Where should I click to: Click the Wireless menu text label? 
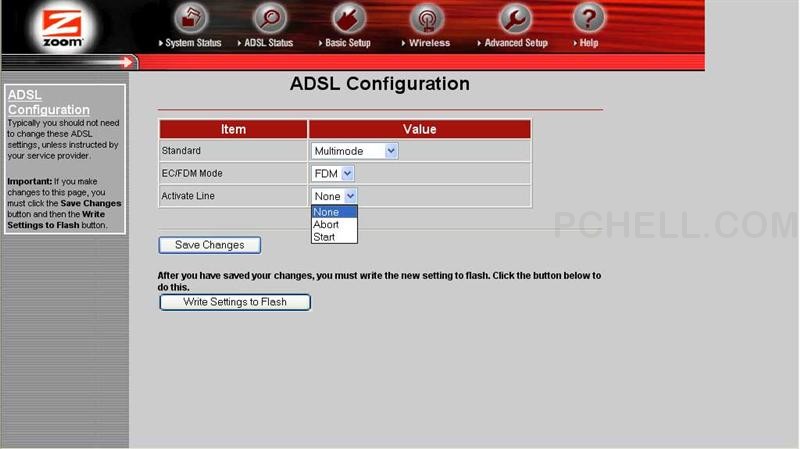point(429,43)
